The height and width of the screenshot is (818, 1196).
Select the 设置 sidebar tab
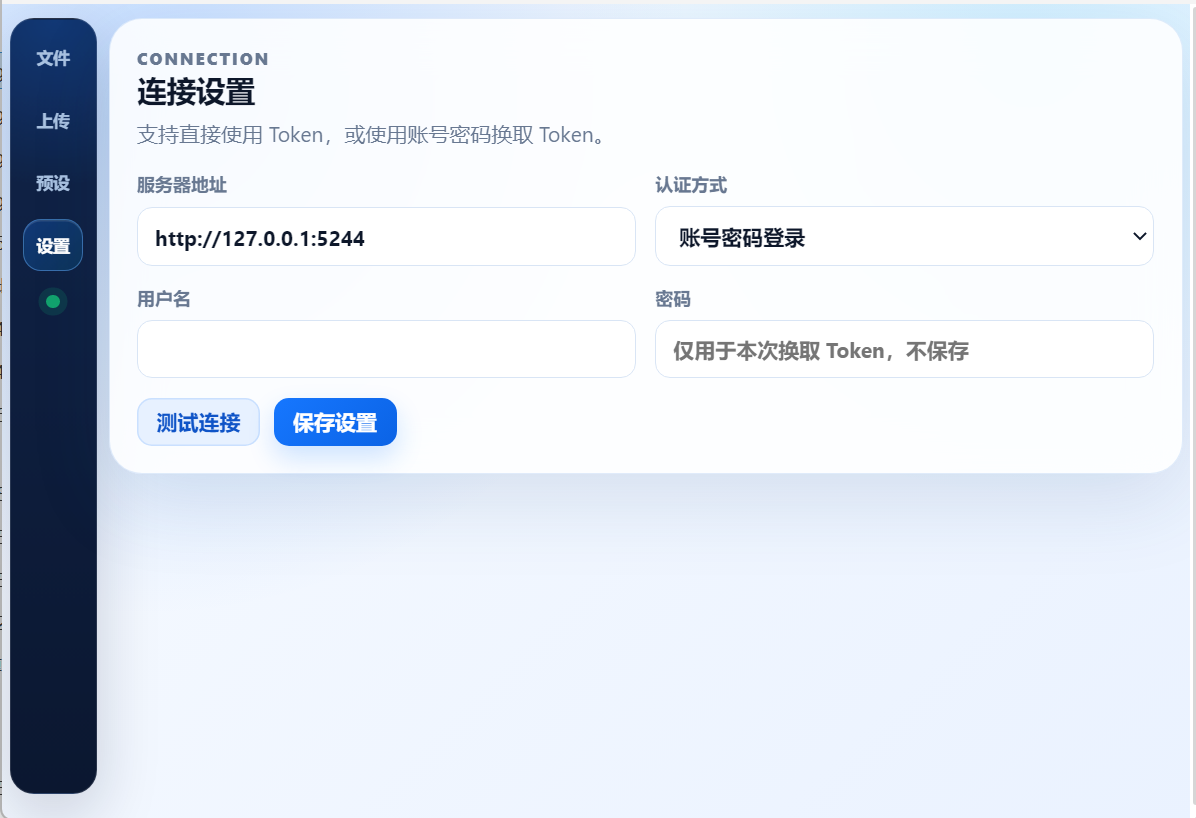53,246
